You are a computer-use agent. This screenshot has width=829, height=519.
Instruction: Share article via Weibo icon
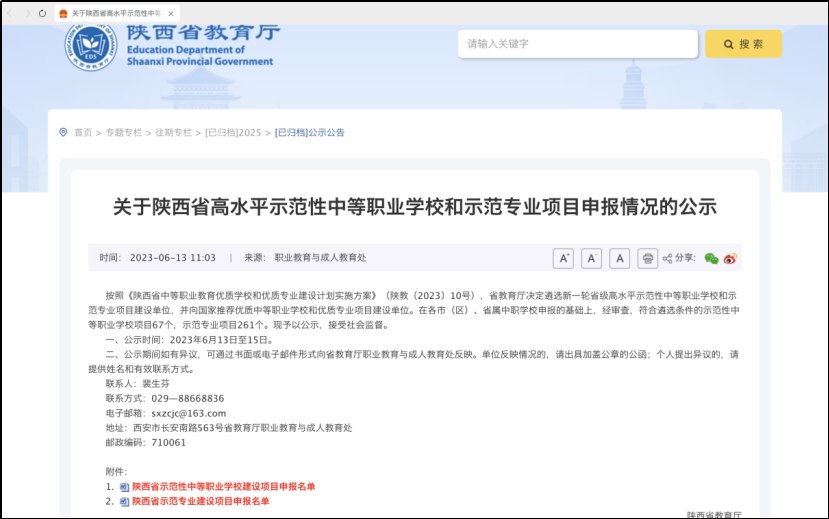(x=730, y=259)
